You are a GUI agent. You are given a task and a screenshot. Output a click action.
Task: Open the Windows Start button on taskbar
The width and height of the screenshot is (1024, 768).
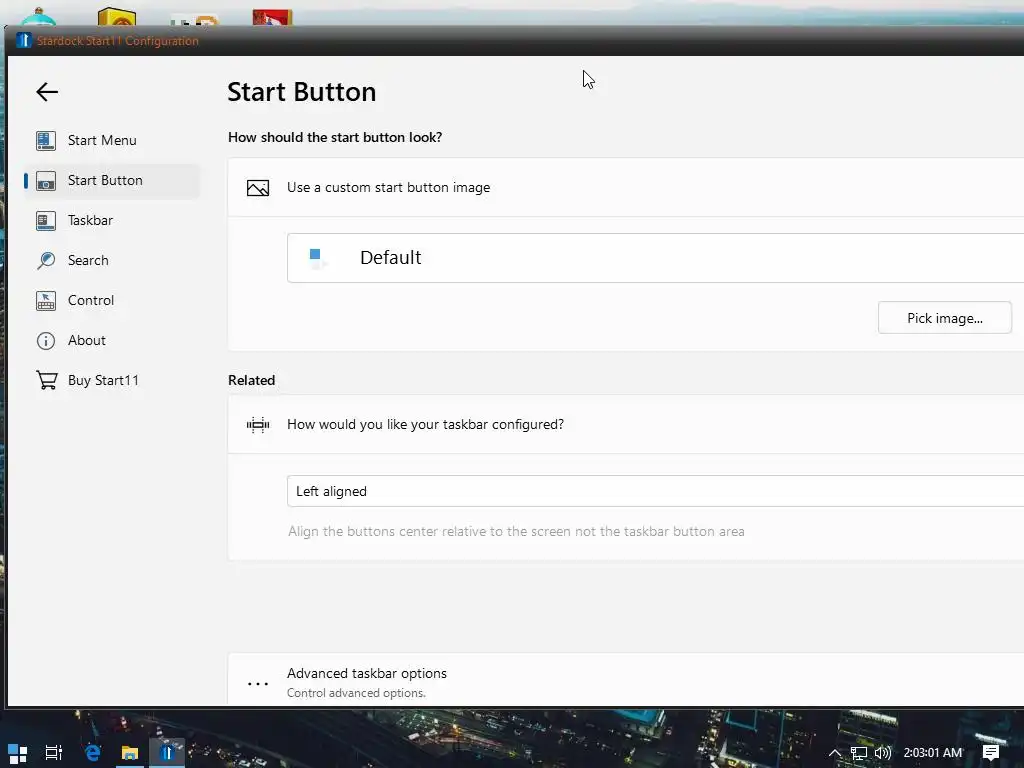(18, 753)
